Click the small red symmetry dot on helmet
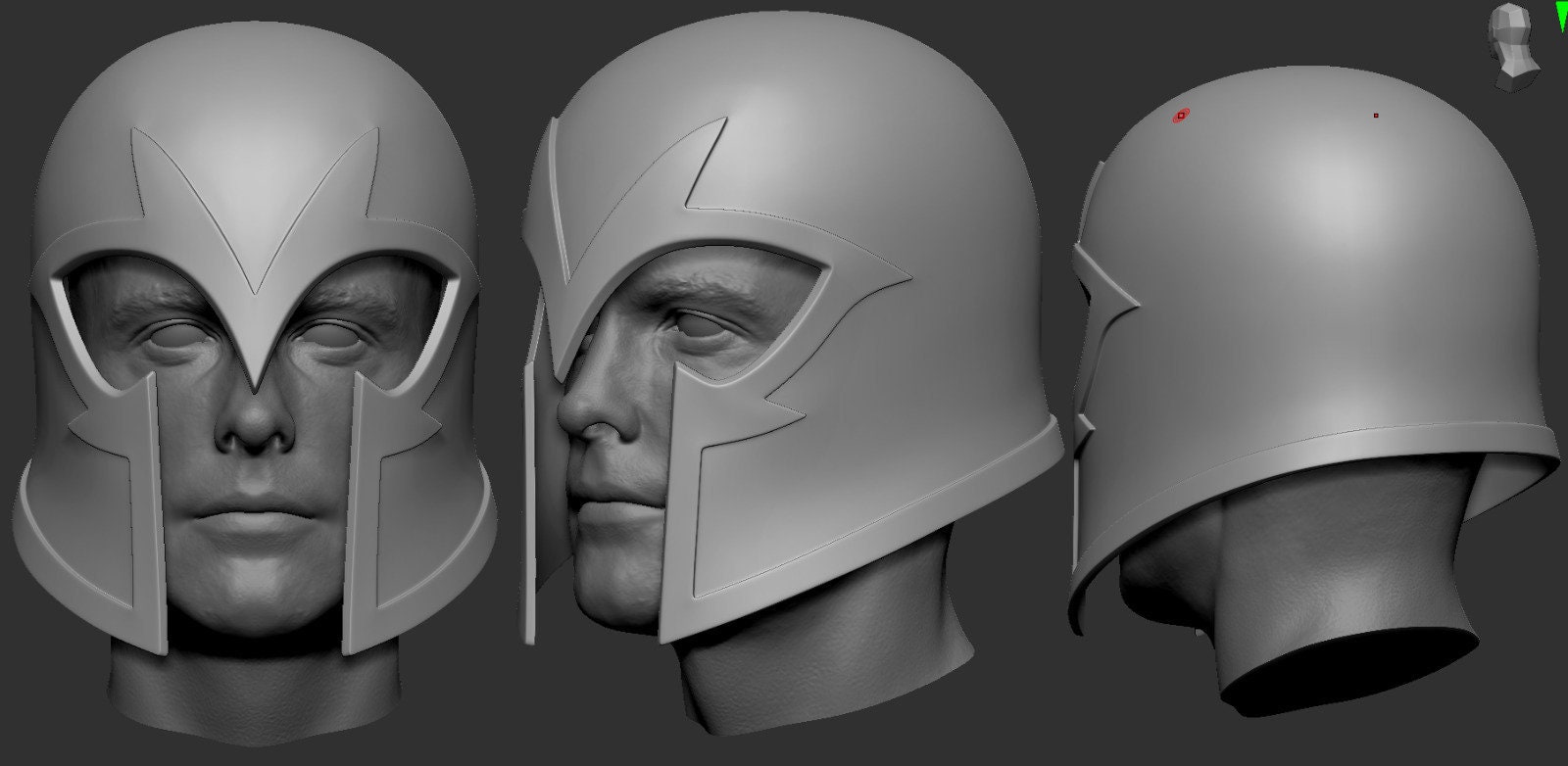1568x766 pixels. coord(1376,116)
